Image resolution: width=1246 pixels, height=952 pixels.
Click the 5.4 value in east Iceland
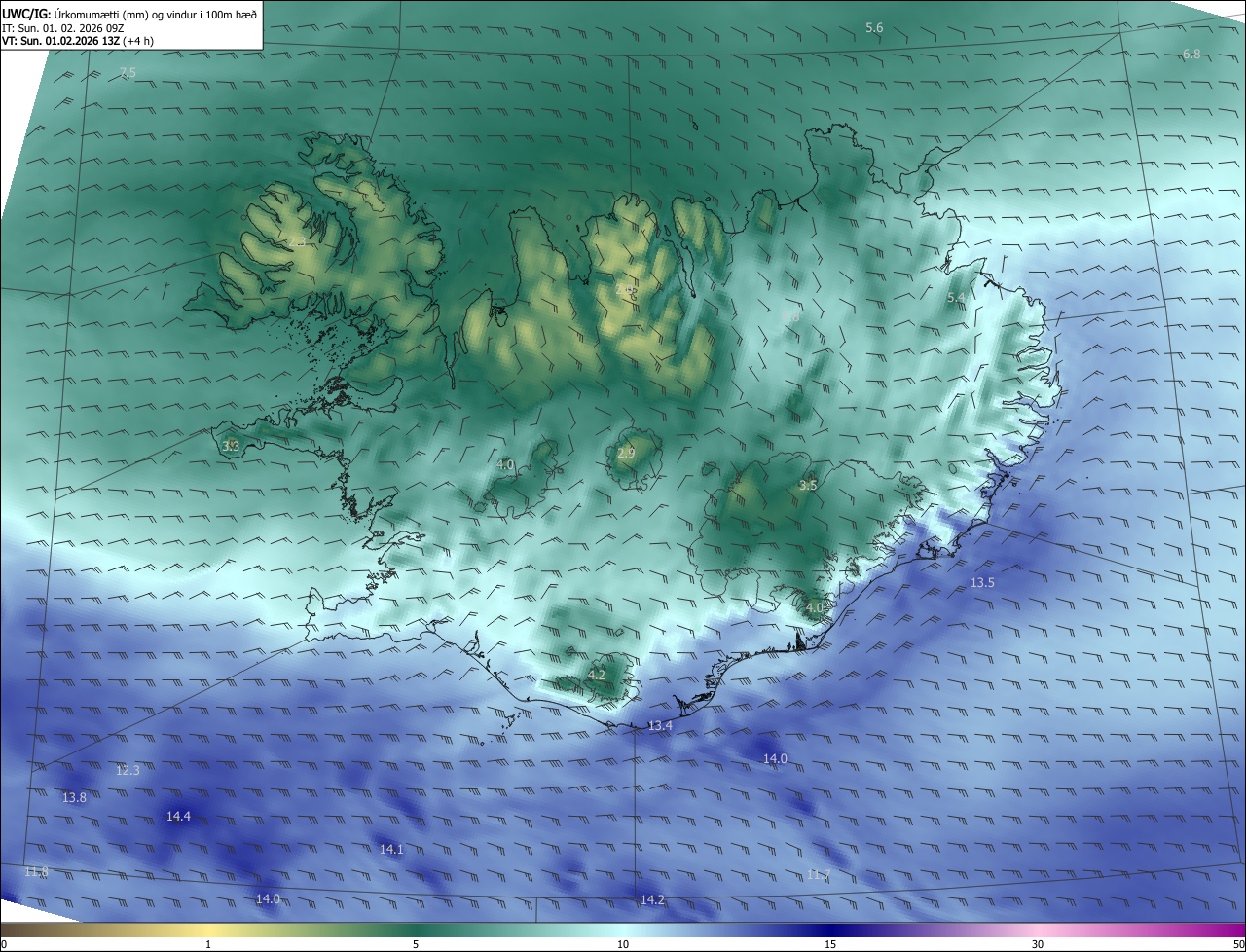(956, 297)
